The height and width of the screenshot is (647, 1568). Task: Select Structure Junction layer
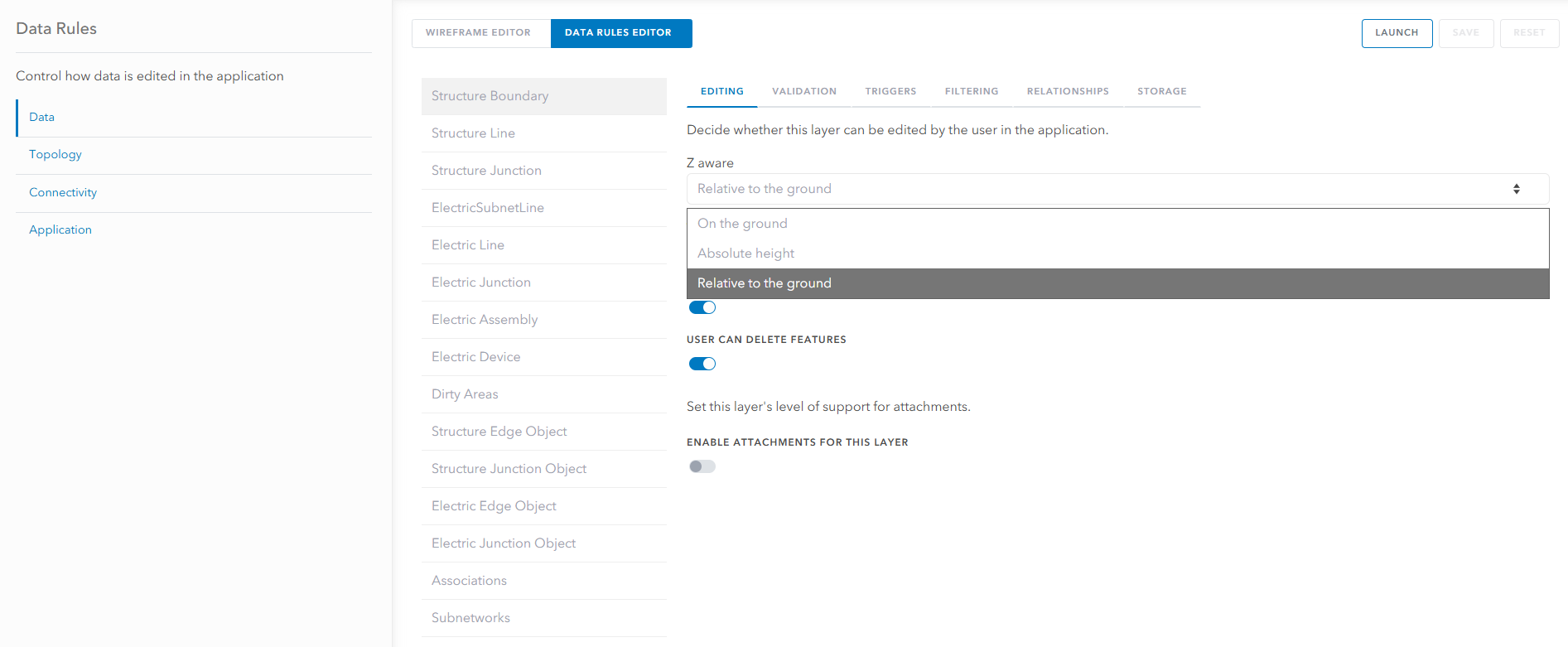(x=486, y=171)
